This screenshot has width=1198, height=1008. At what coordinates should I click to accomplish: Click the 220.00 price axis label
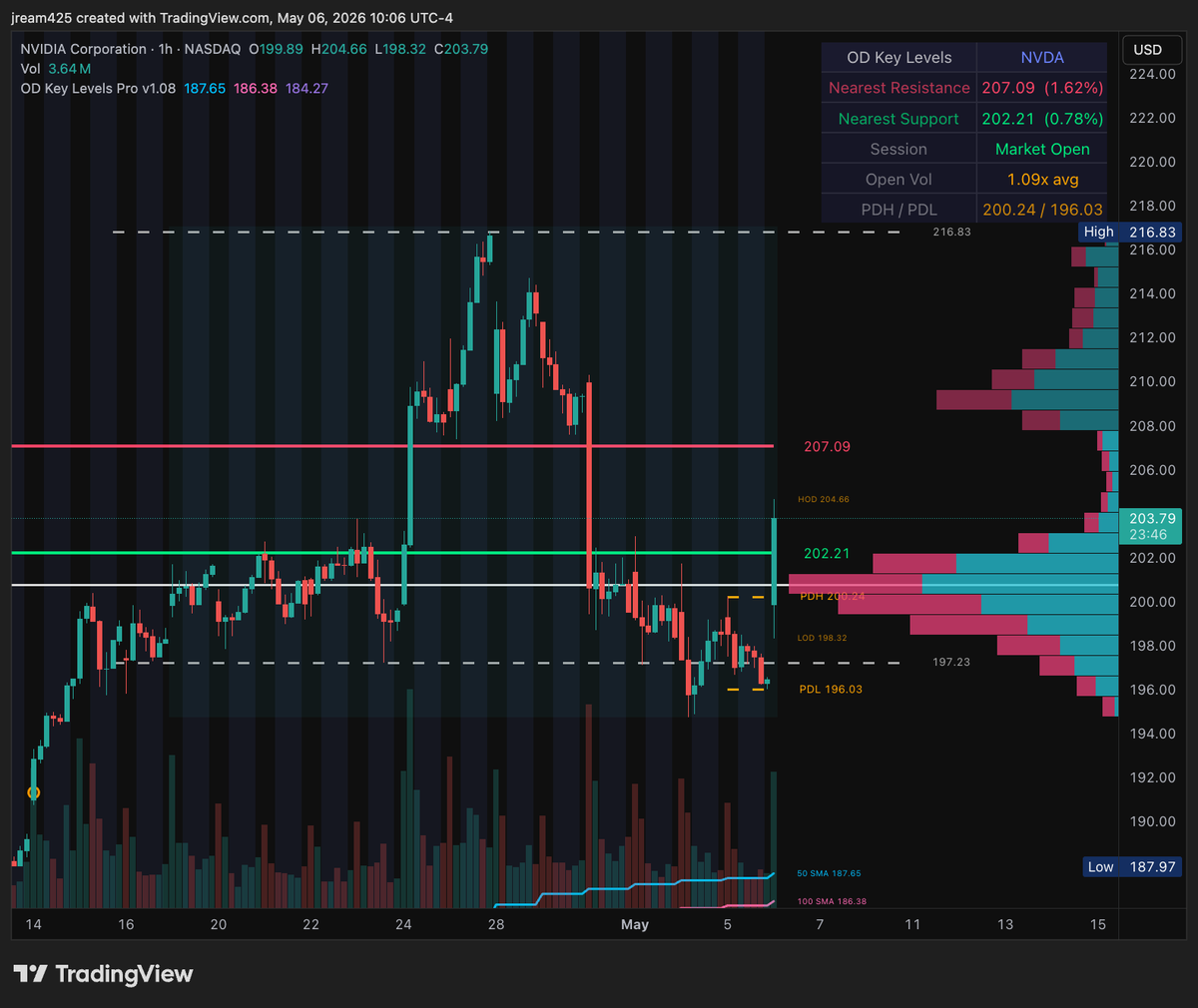tap(1152, 162)
